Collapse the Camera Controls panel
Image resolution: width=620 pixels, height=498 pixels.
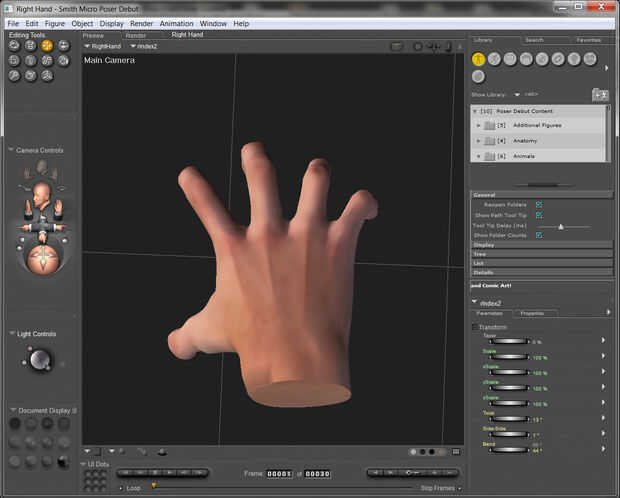click(11, 150)
